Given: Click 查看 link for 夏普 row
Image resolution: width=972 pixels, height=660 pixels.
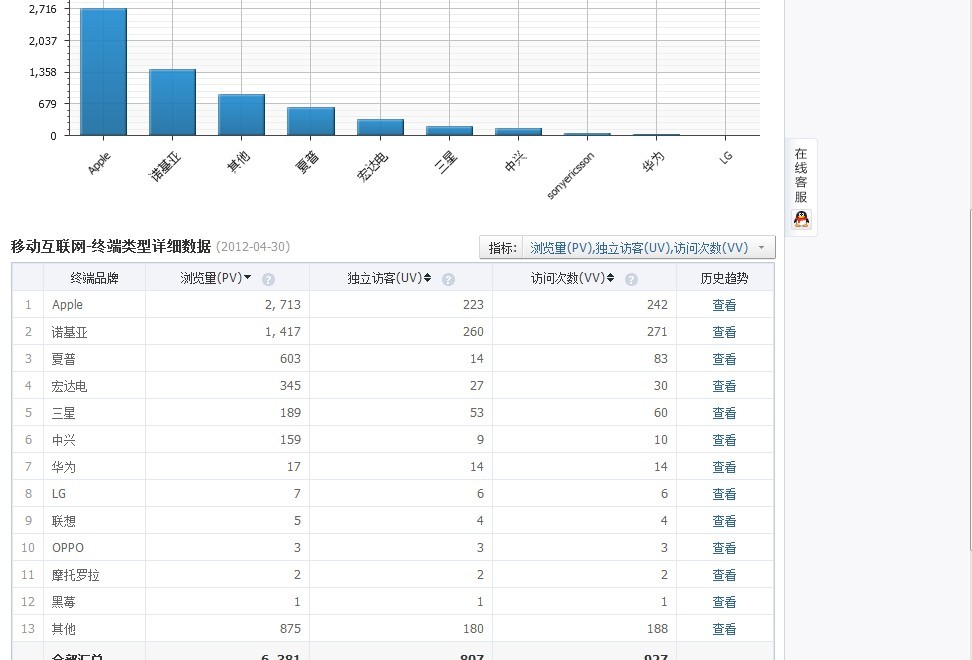Looking at the screenshot, I should (x=724, y=359).
